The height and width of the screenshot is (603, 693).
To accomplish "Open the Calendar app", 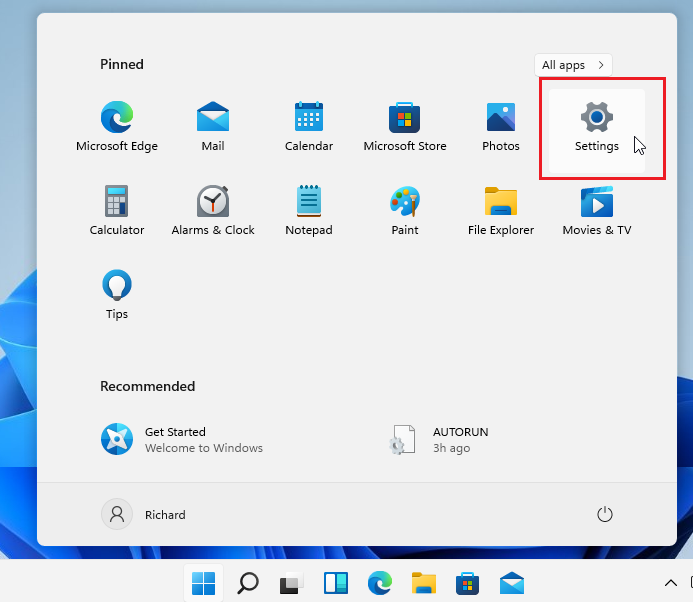I will point(308,127).
